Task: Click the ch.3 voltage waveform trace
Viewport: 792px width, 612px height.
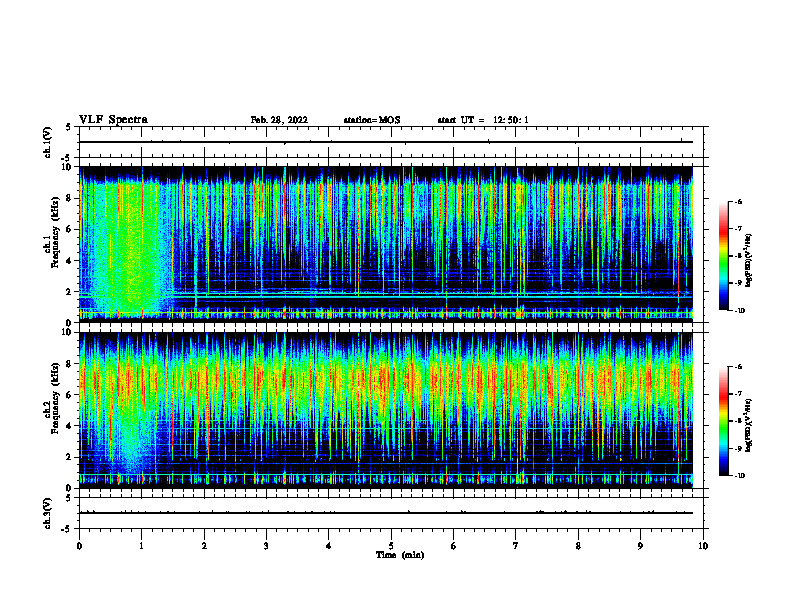Action: [x=386, y=513]
